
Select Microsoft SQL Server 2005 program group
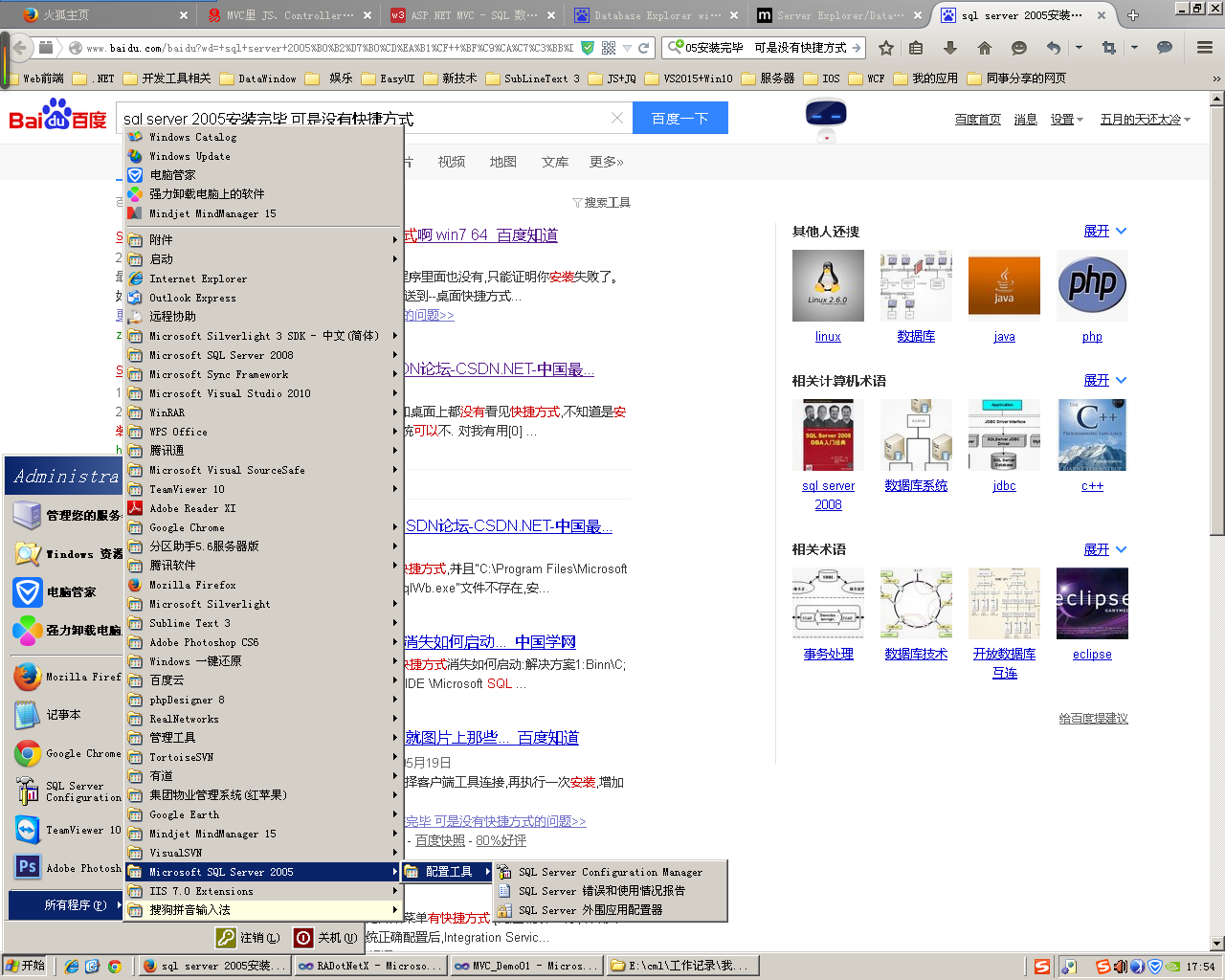(x=263, y=872)
